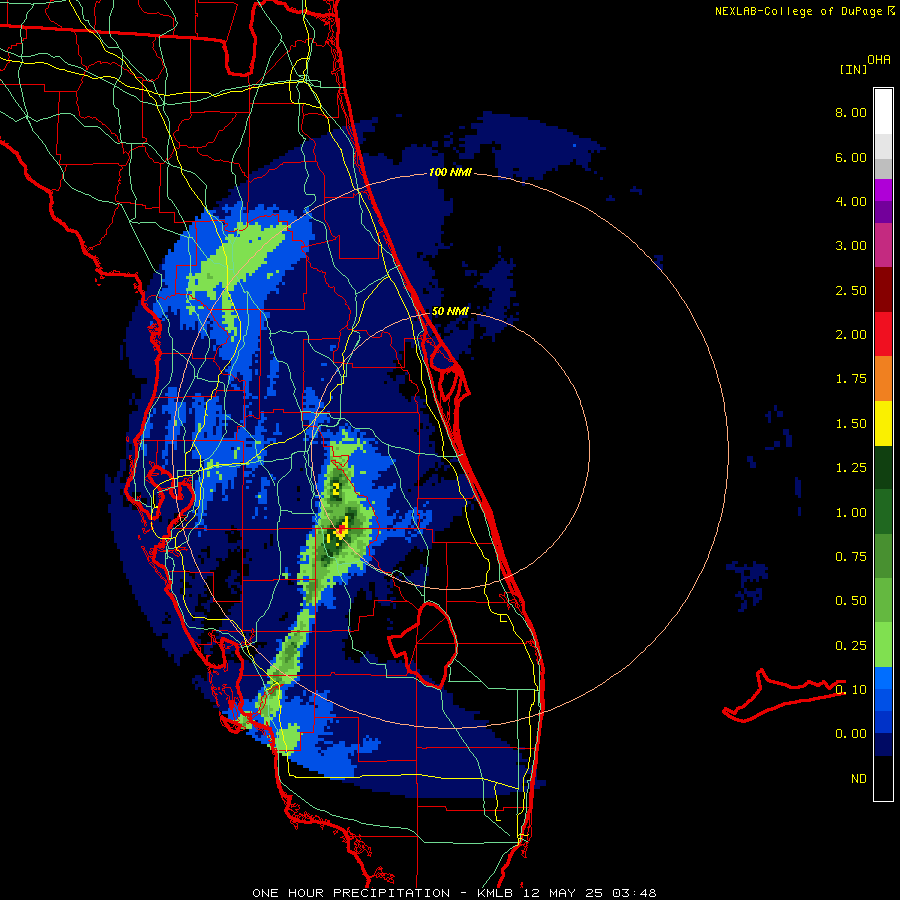Select the 1.75 legend value
The image size is (900, 900).
(x=851, y=379)
